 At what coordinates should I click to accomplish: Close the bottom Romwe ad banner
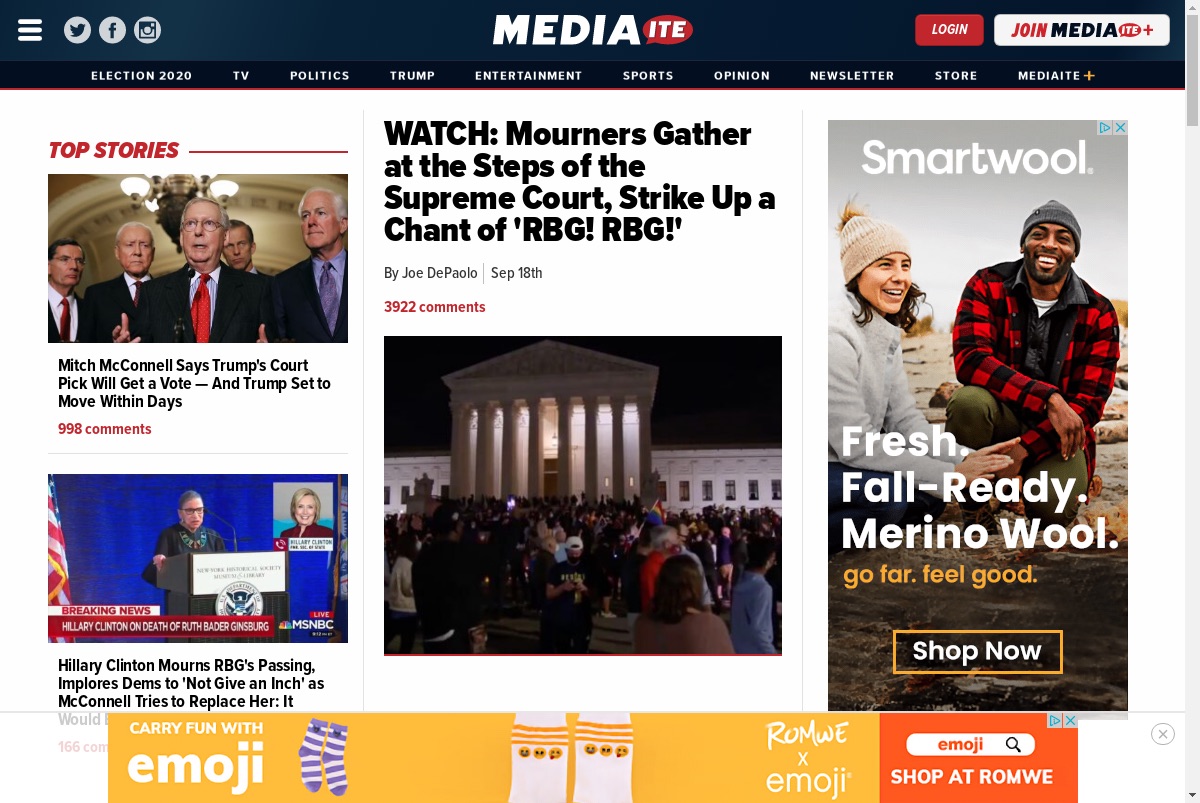(1162, 734)
